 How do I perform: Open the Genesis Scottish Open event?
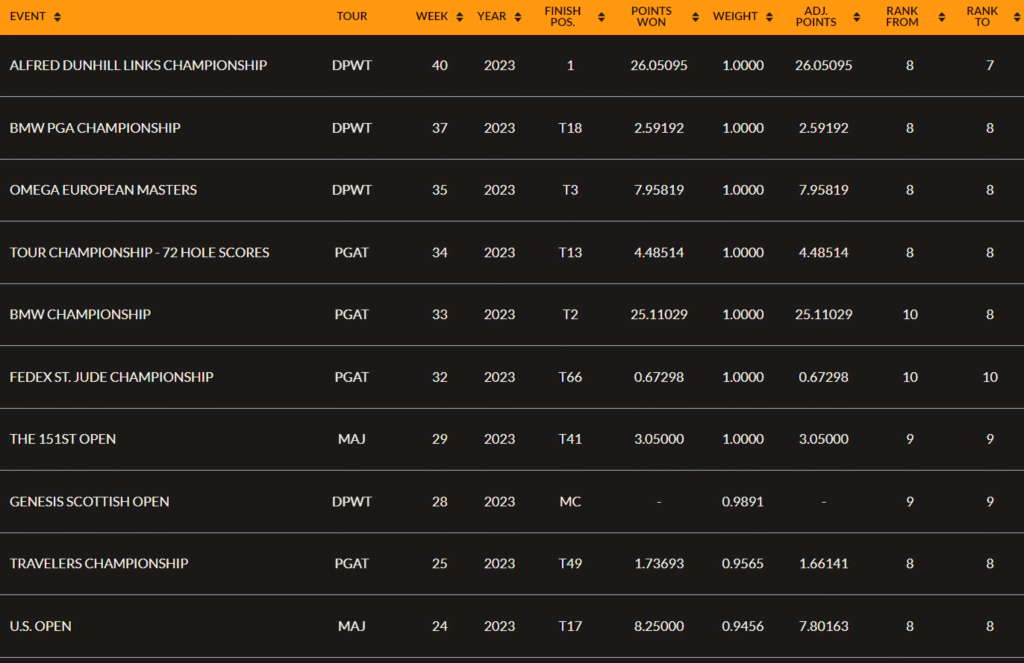tap(89, 502)
